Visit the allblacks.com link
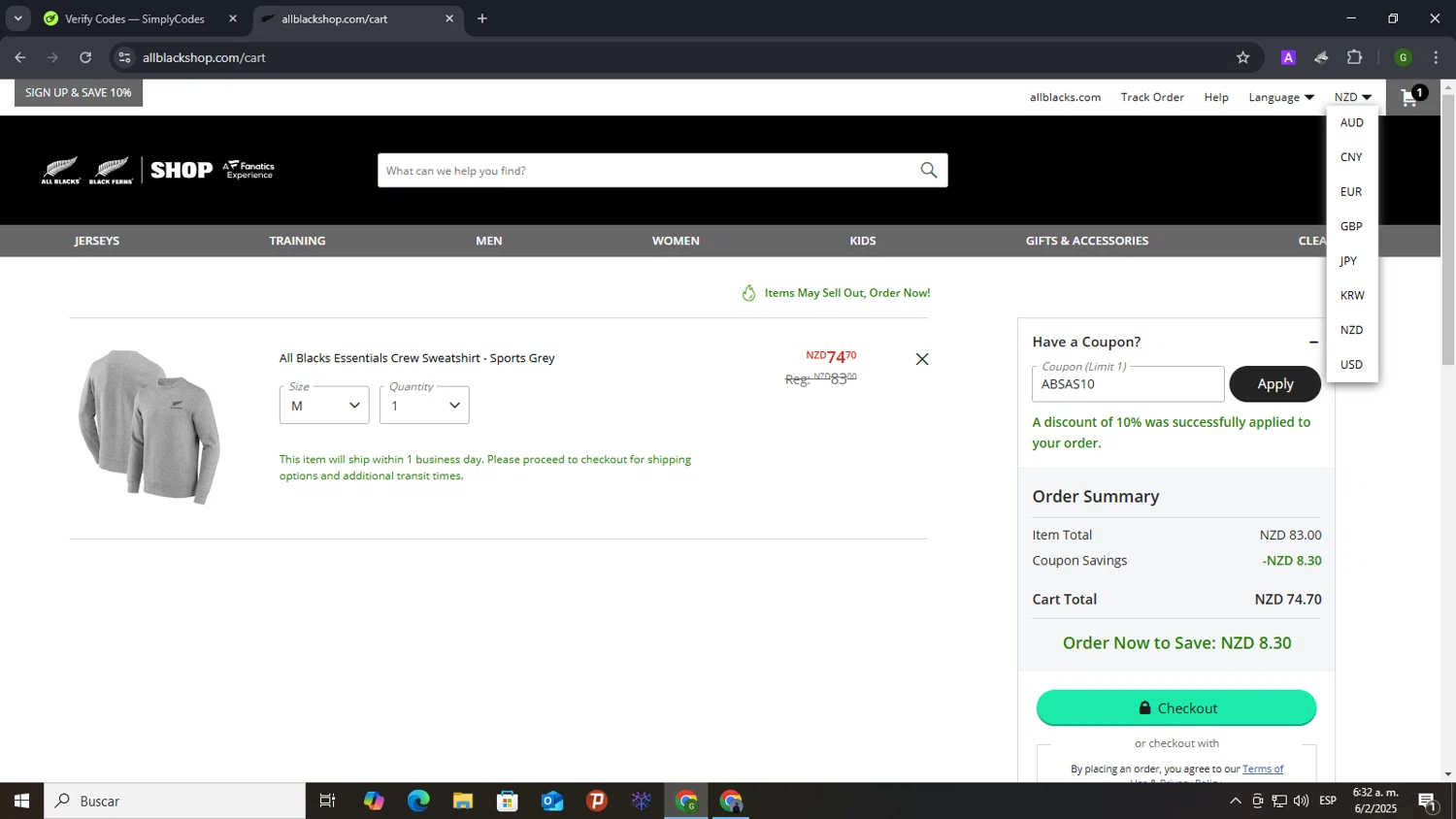 pyautogui.click(x=1065, y=97)
